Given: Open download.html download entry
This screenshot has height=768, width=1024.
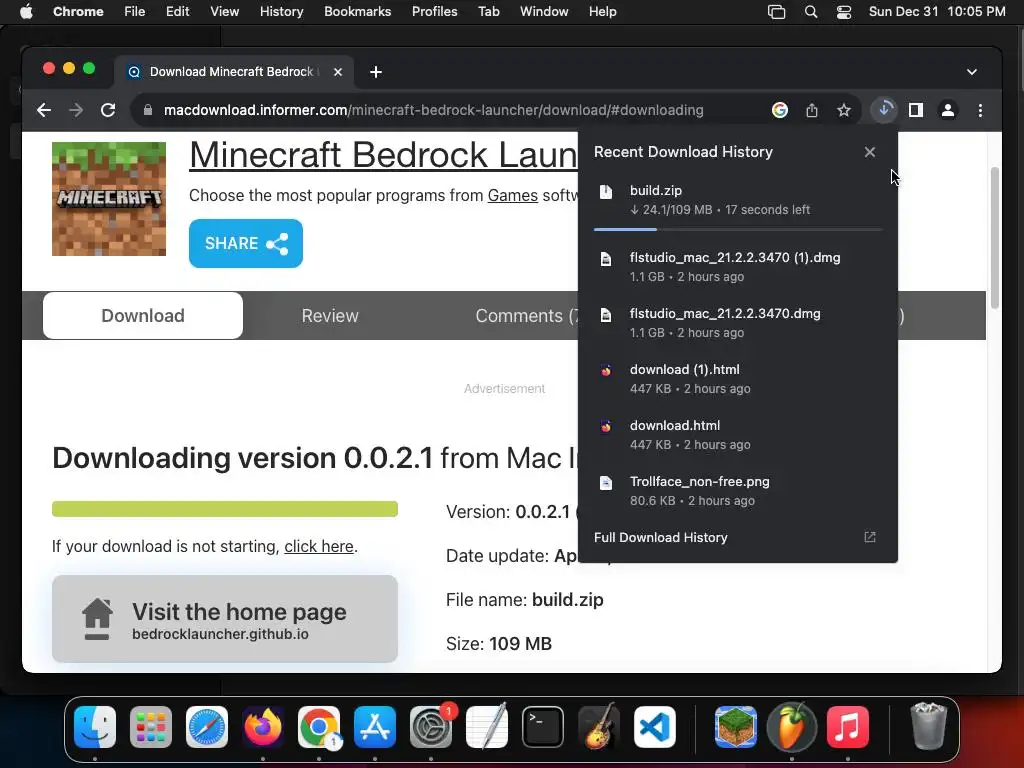Looking at the screenshot, I should coord(738,435).
